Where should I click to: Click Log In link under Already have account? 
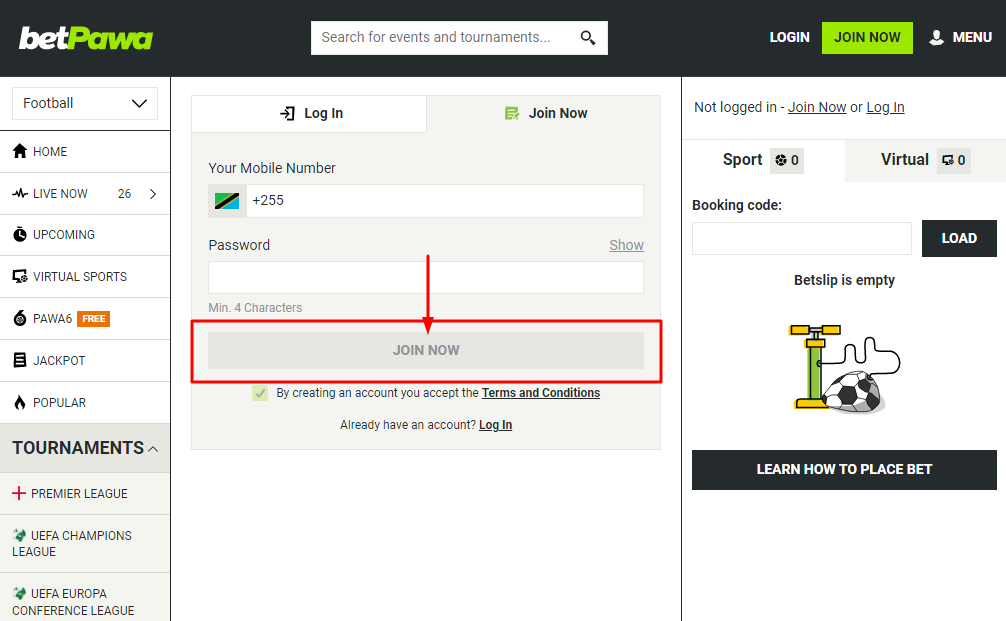click(495, 425)
